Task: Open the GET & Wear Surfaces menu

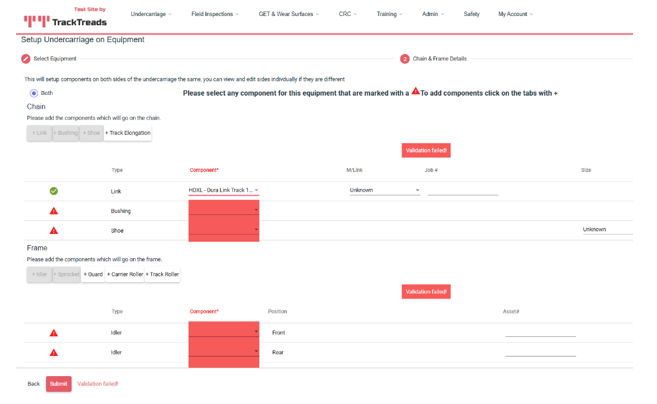Action: point(289,14)
